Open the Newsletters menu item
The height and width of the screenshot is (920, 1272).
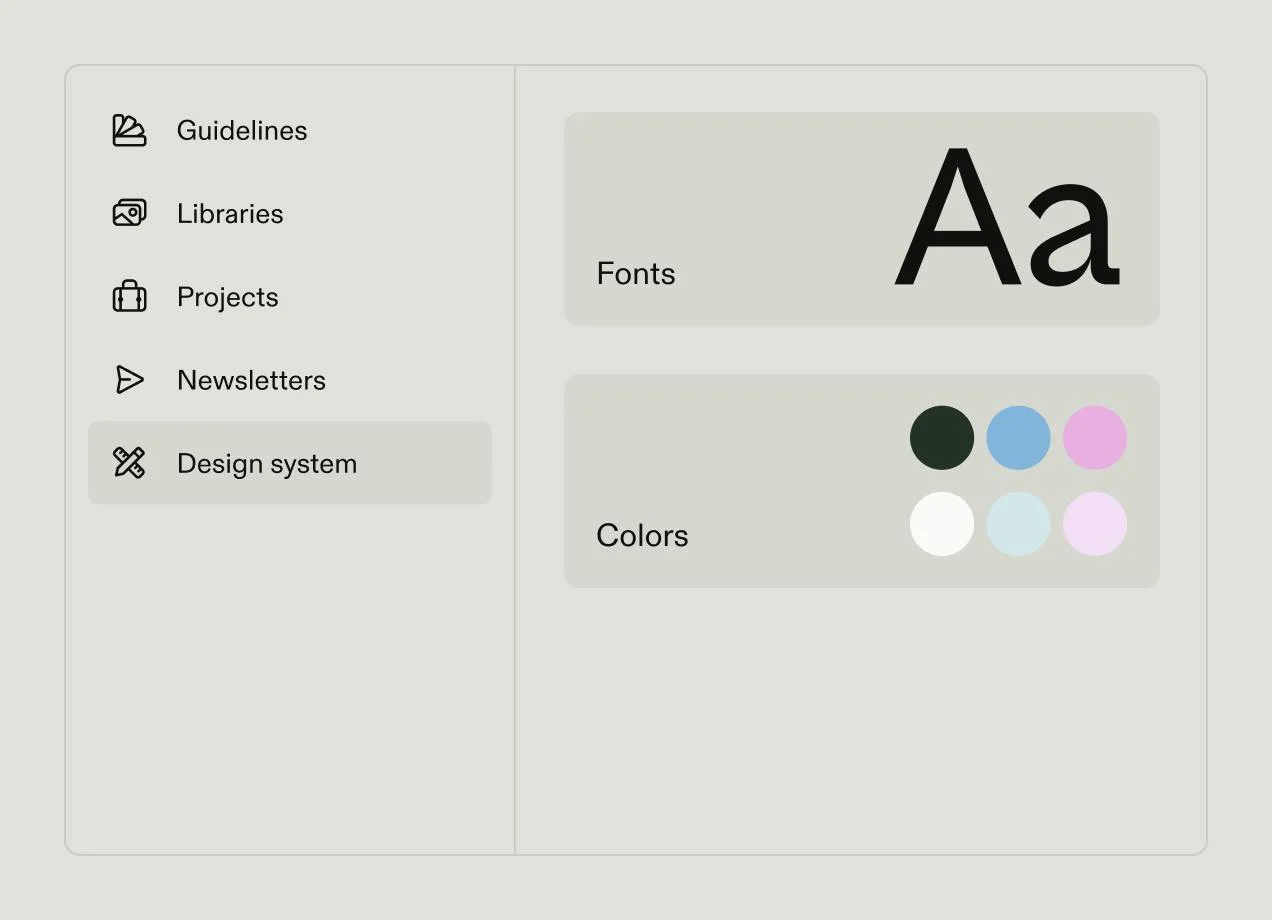pos(290,380)
